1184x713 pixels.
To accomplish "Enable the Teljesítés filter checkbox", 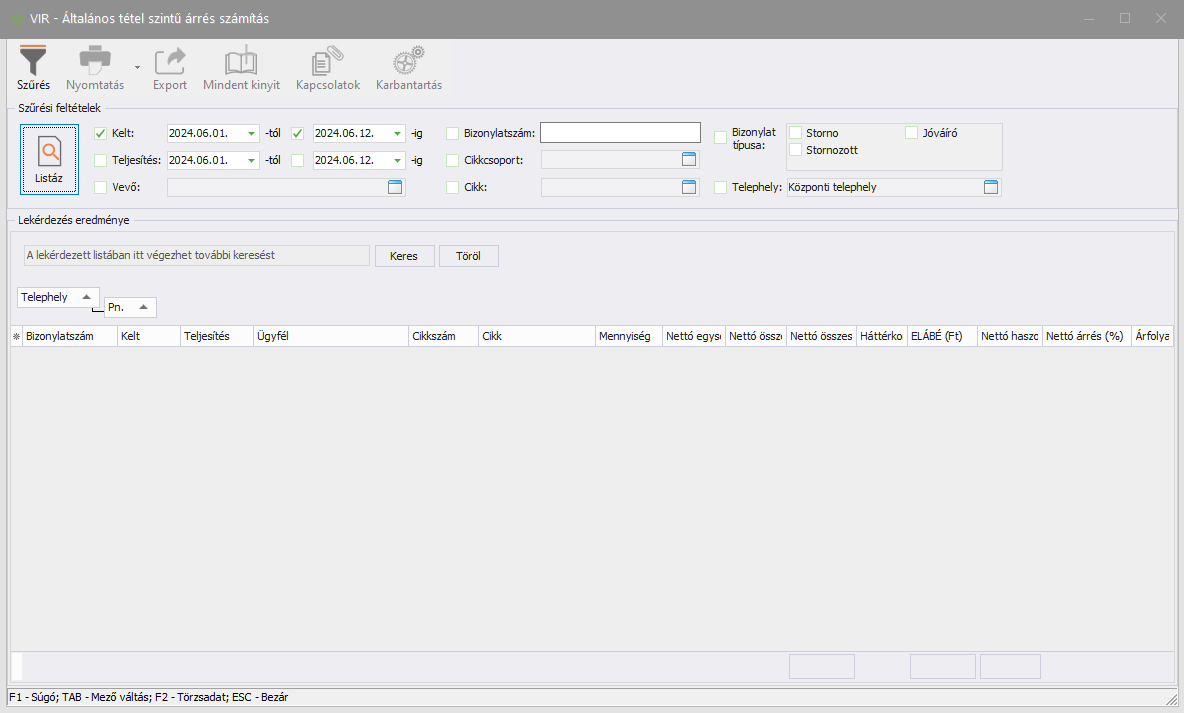I will point(100,160).
